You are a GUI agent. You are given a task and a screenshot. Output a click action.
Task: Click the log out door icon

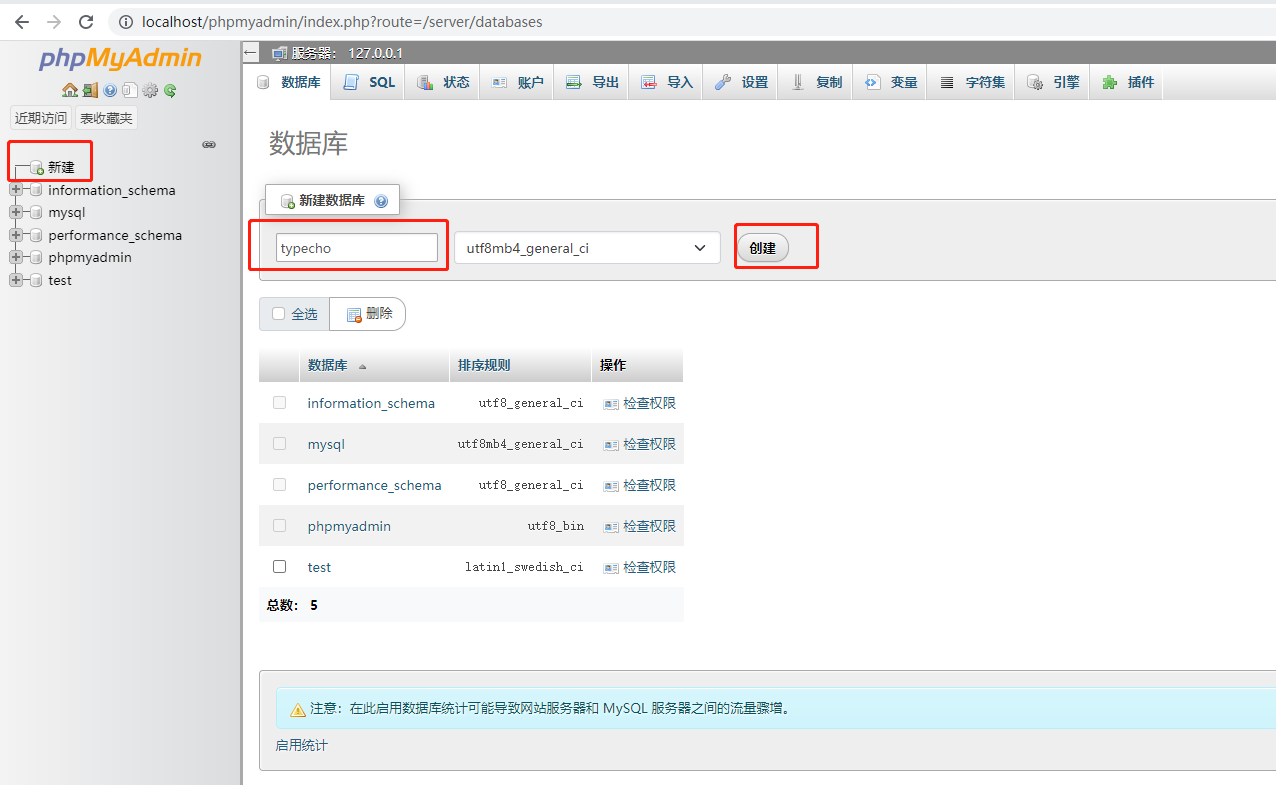pyautogui.click(x=90, y=90)
